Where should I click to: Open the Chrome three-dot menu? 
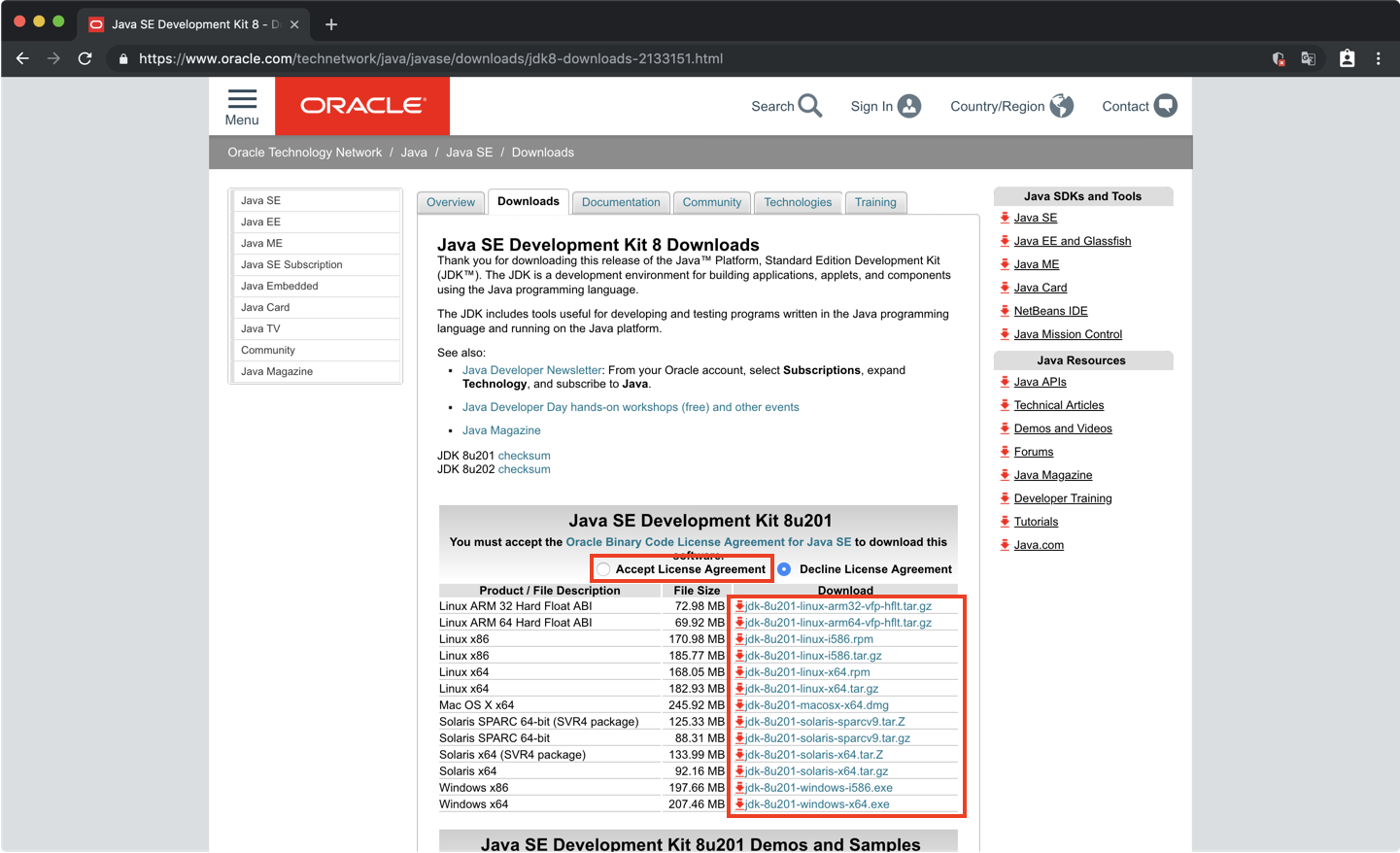click(1378, 58)
